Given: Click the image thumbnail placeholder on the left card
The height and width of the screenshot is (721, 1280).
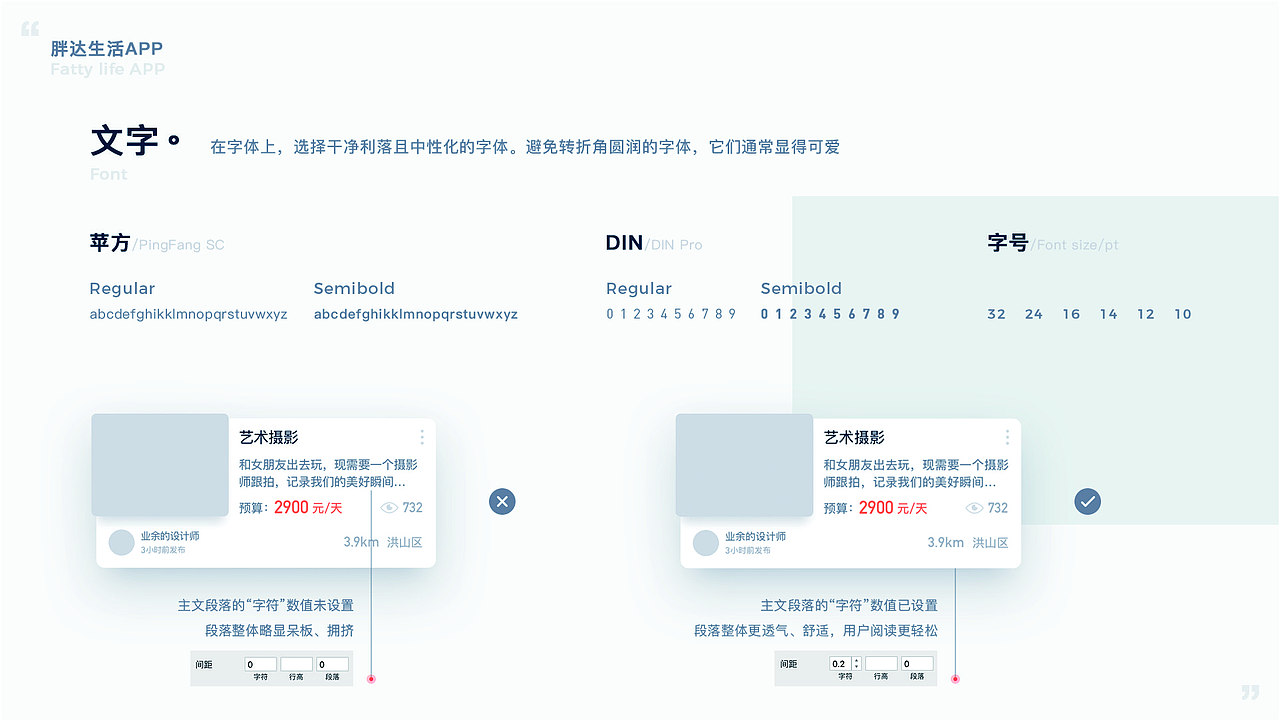Looking at the screenshot, I should (159, 464).
